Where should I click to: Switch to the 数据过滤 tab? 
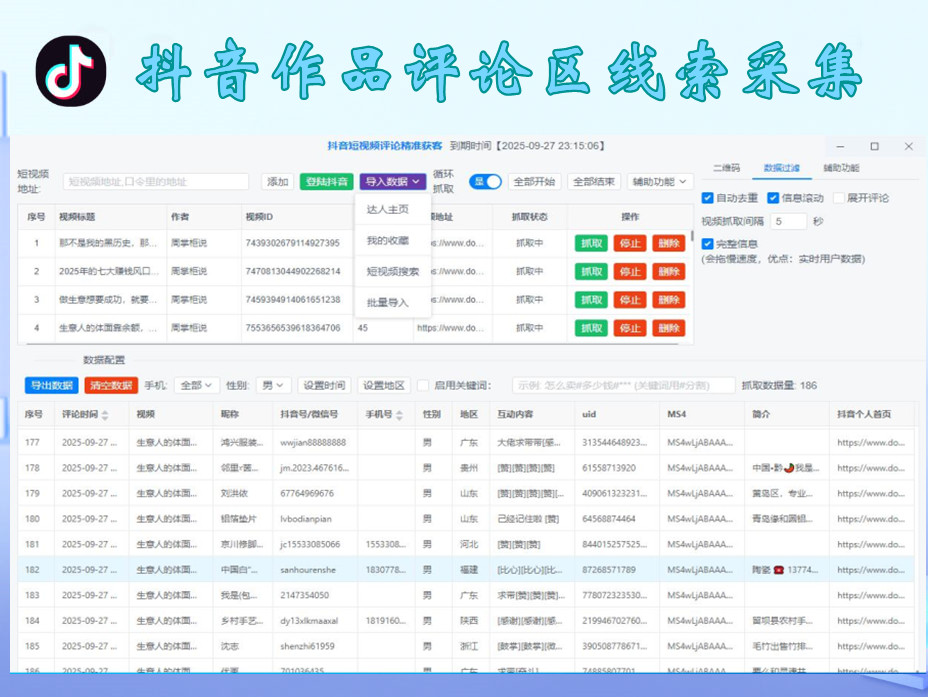point(781,168)
